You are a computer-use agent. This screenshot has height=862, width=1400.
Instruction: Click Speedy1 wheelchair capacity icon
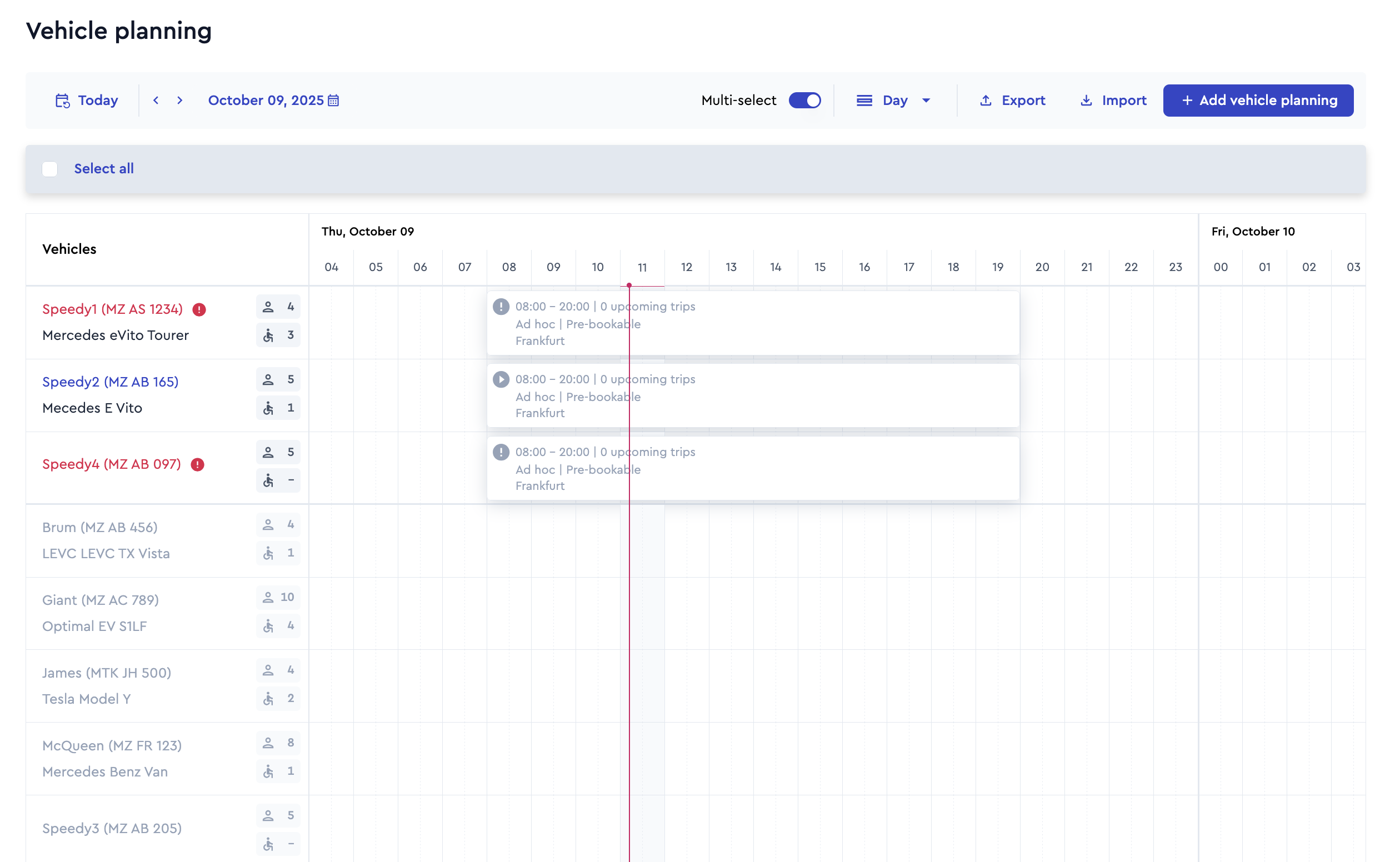point(268,335)
